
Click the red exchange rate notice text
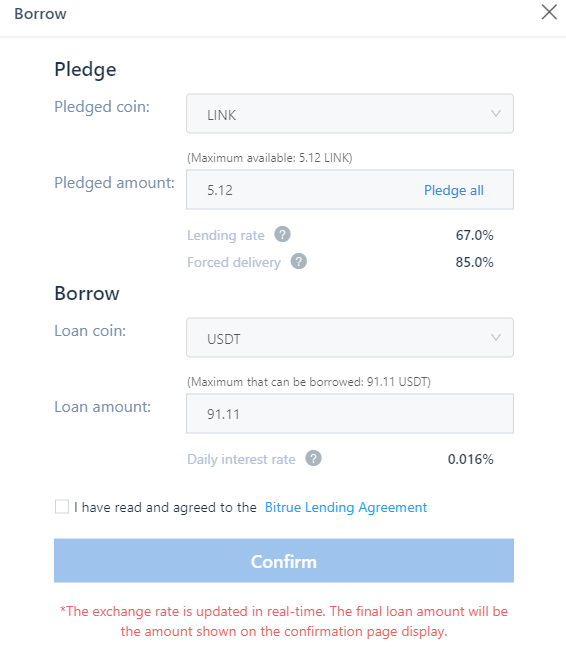284,621
